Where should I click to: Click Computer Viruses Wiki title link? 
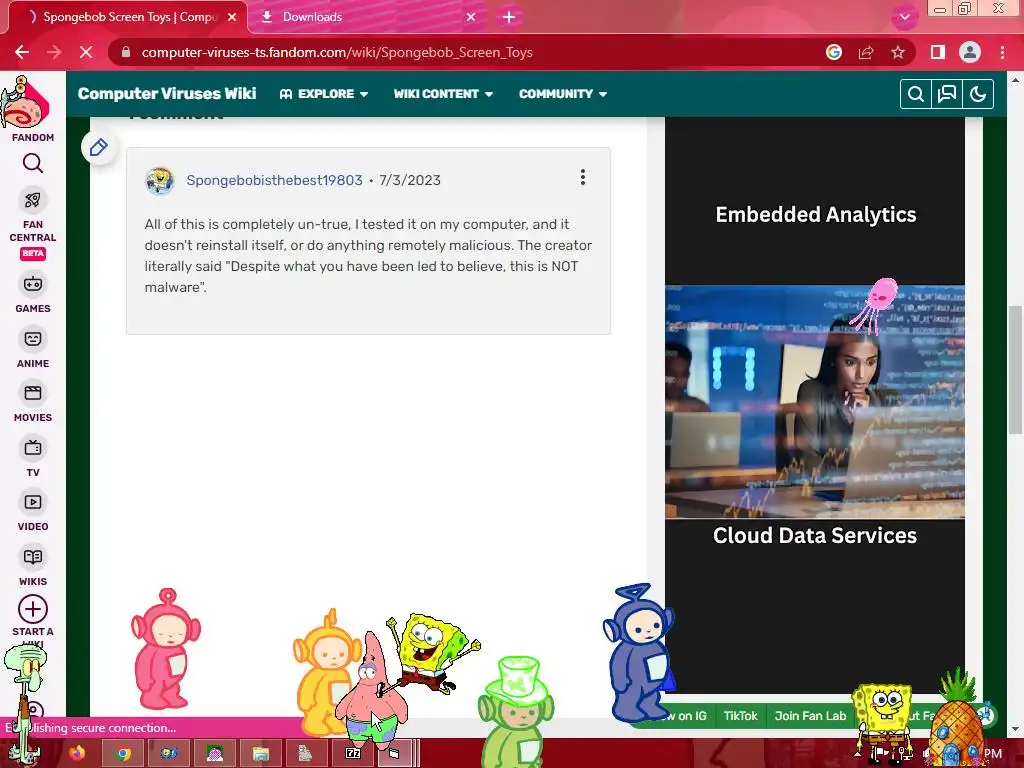167,93
